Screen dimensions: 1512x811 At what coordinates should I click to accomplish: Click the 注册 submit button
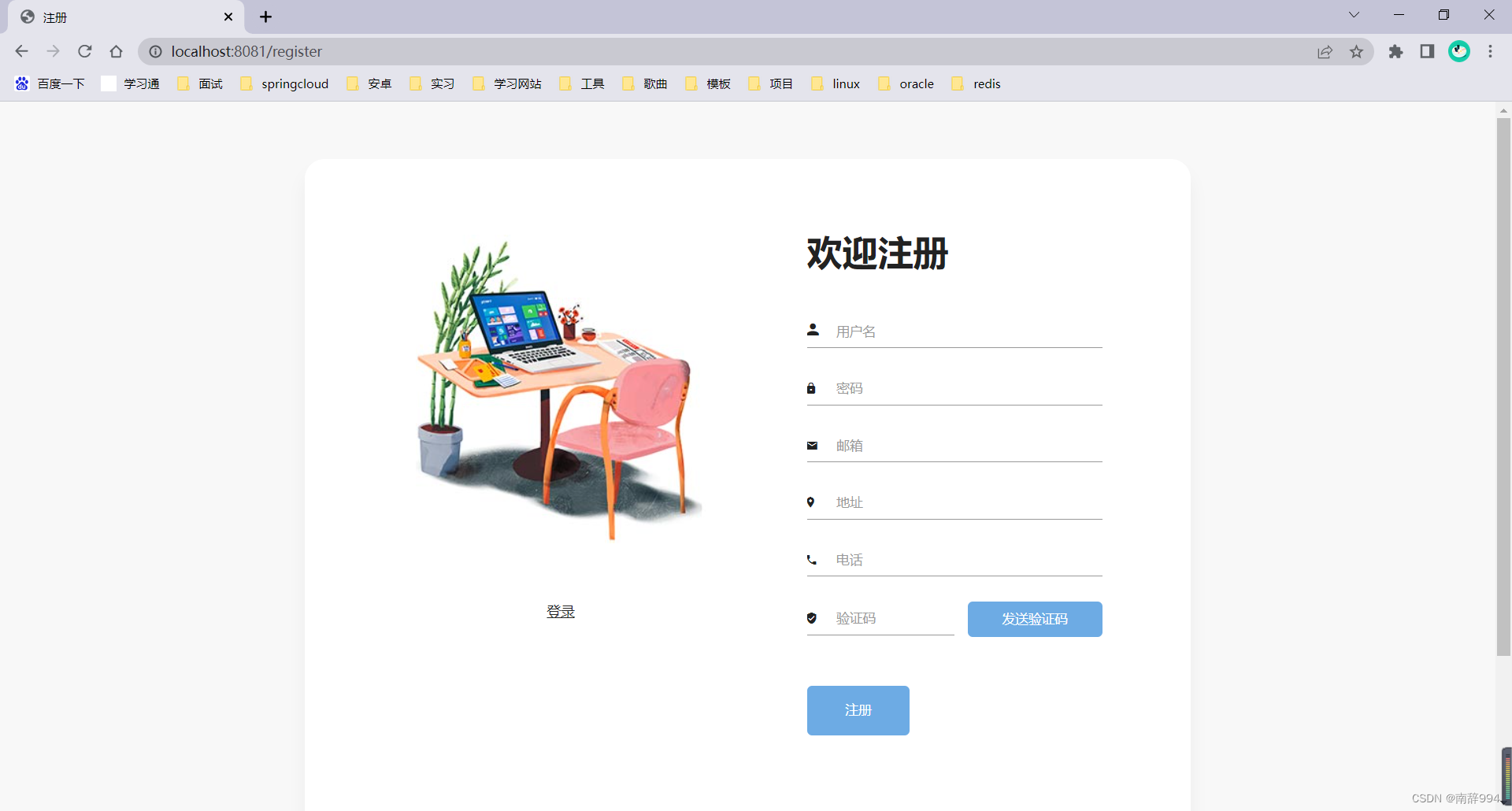point(858,710)
